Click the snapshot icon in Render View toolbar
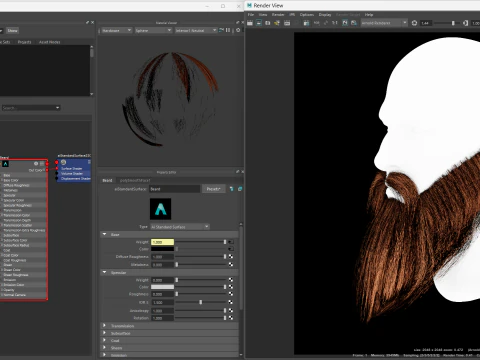The width and height of the screenshot is (480, 360). point(268,23)
